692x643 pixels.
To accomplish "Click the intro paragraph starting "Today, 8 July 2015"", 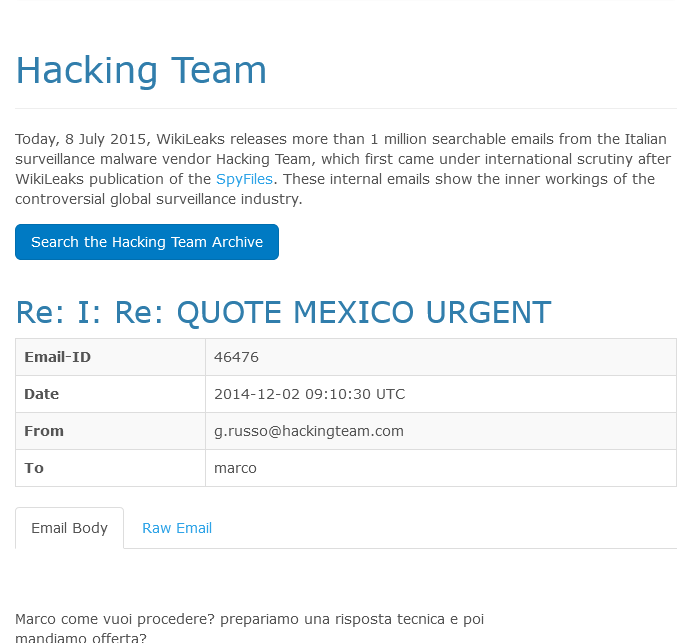I will [x=343, y=169].
